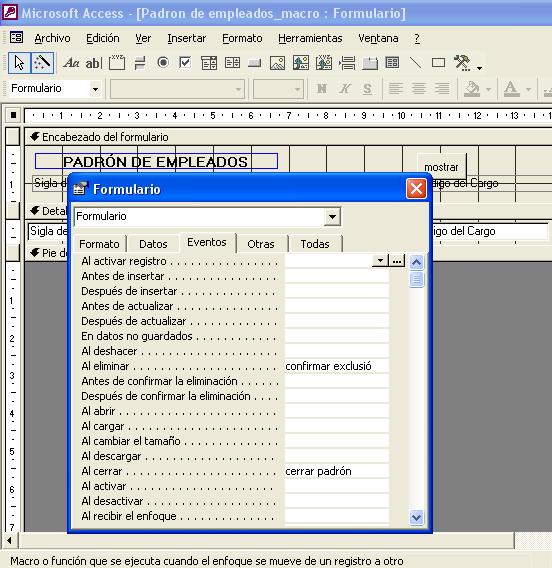This screenshot has height=568, width=552.
Task: Choose the Label (Aa) toolbox tool
Action: click(x=71, y=63)
